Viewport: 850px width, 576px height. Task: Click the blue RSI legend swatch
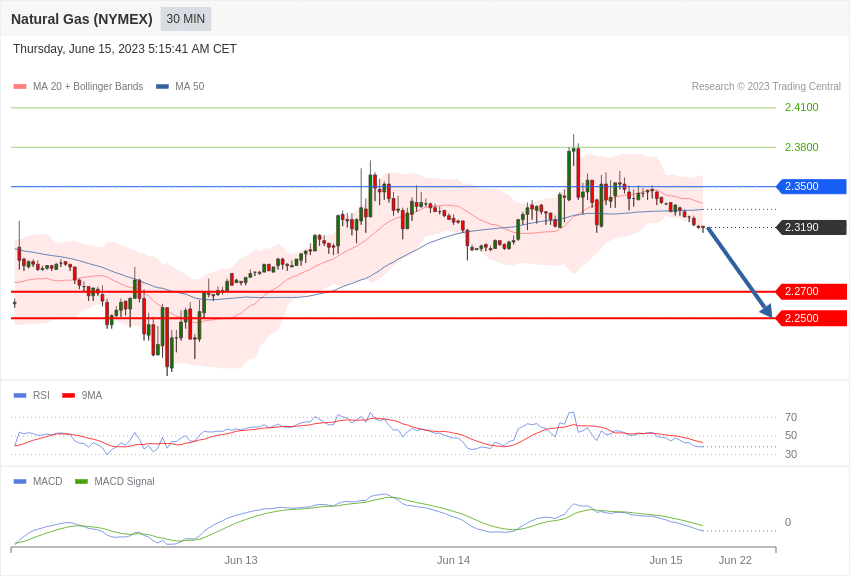(20, 396)
